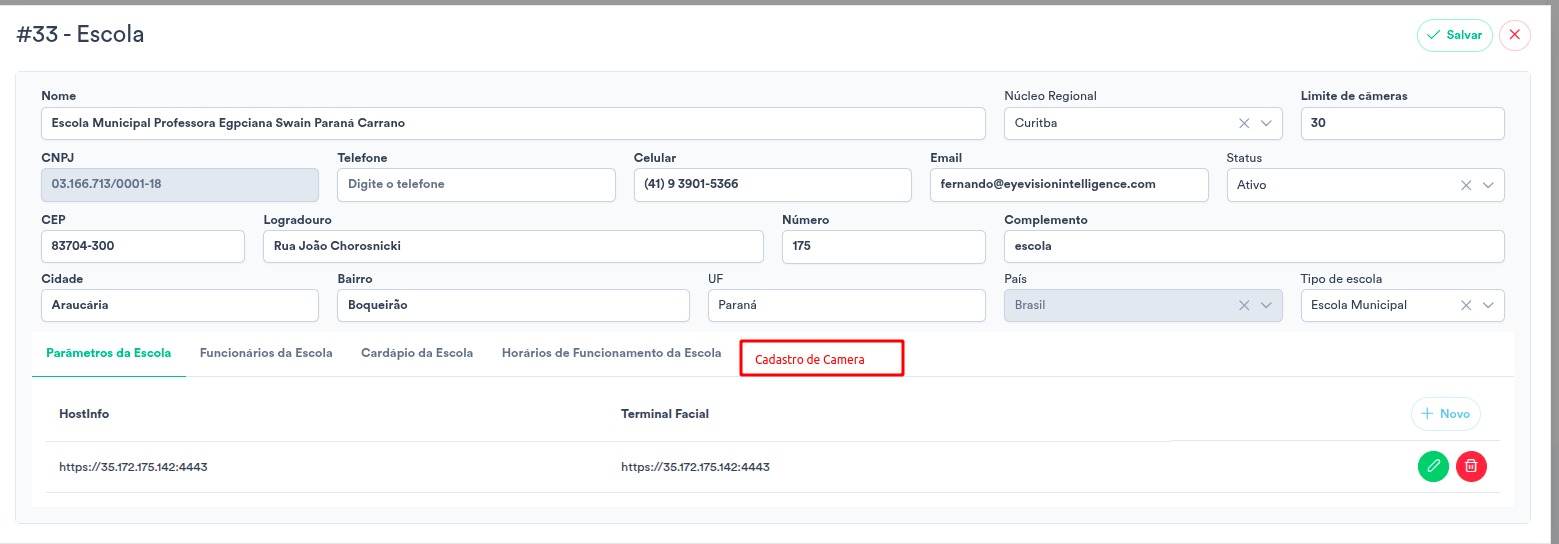Switch to Funcionários da Escola tab

coord(266,353)
